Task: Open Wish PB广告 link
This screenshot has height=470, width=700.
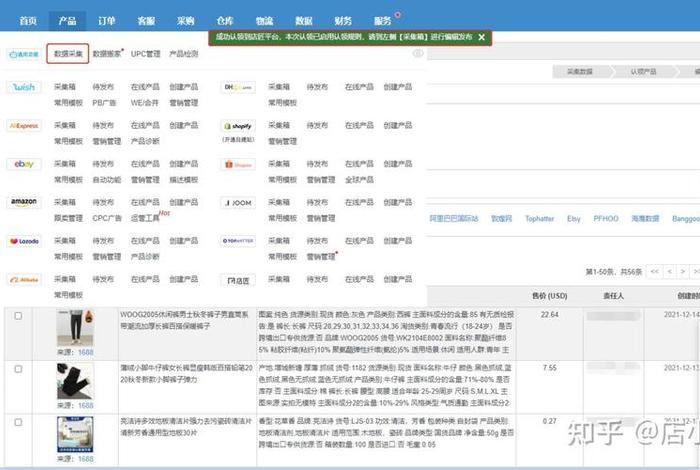Action: click(x=104, y=103)
